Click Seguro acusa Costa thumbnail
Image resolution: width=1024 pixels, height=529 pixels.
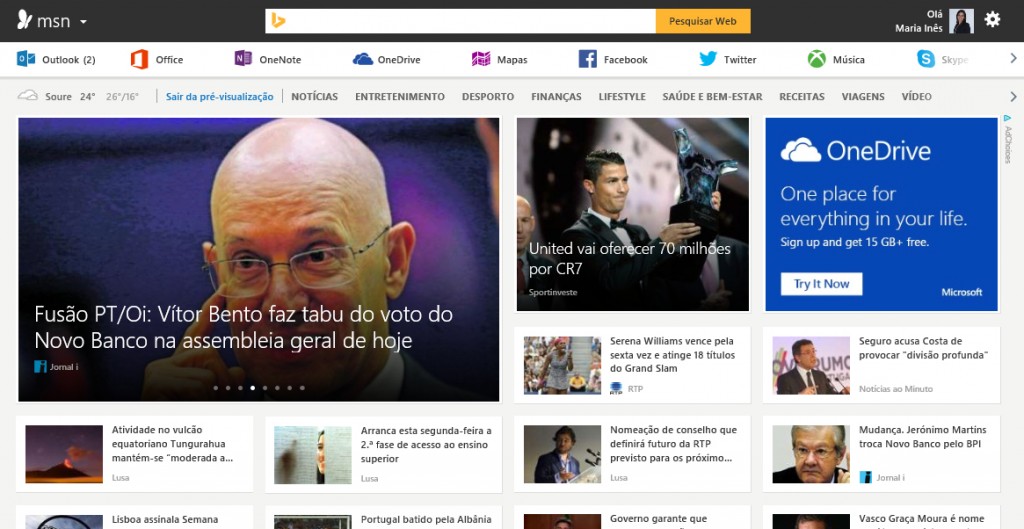click(811, 365)
